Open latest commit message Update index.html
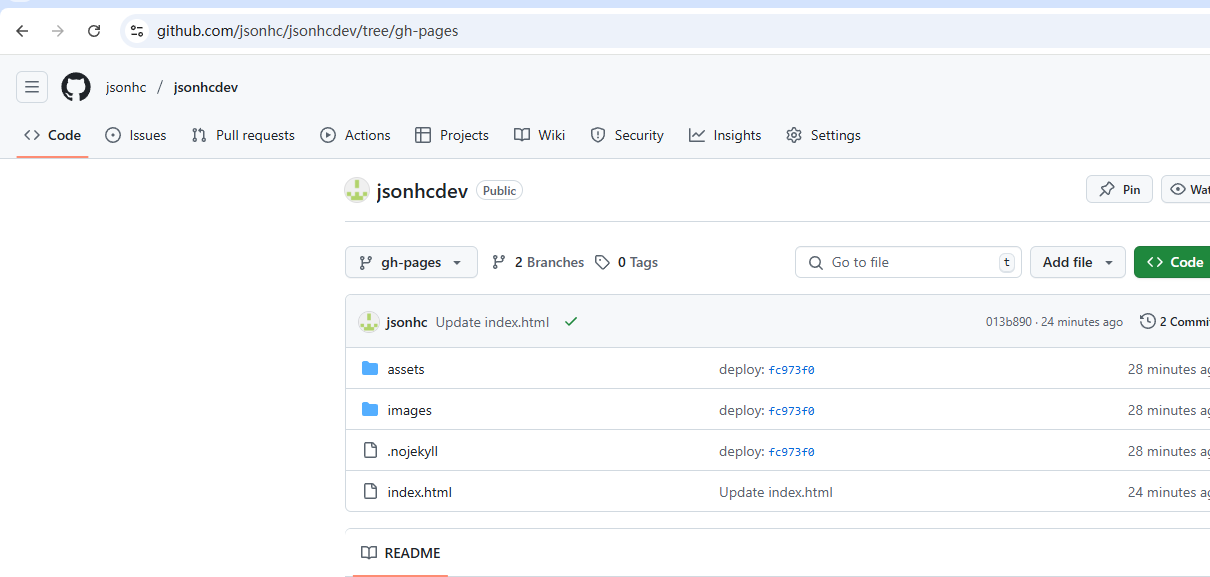This screenshot has height=577, width=1210. [x=492, y=322]
